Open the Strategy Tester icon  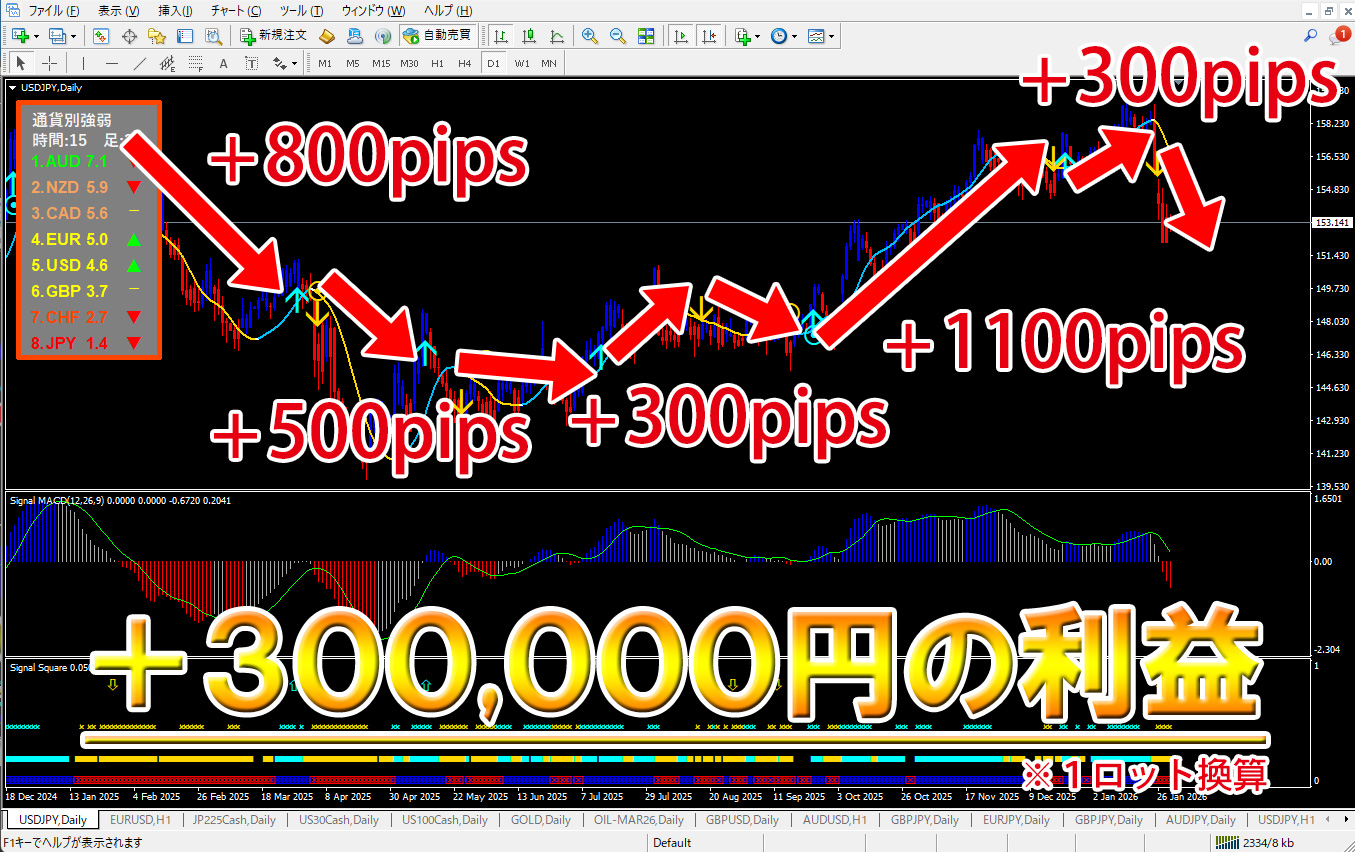point(213,36)
